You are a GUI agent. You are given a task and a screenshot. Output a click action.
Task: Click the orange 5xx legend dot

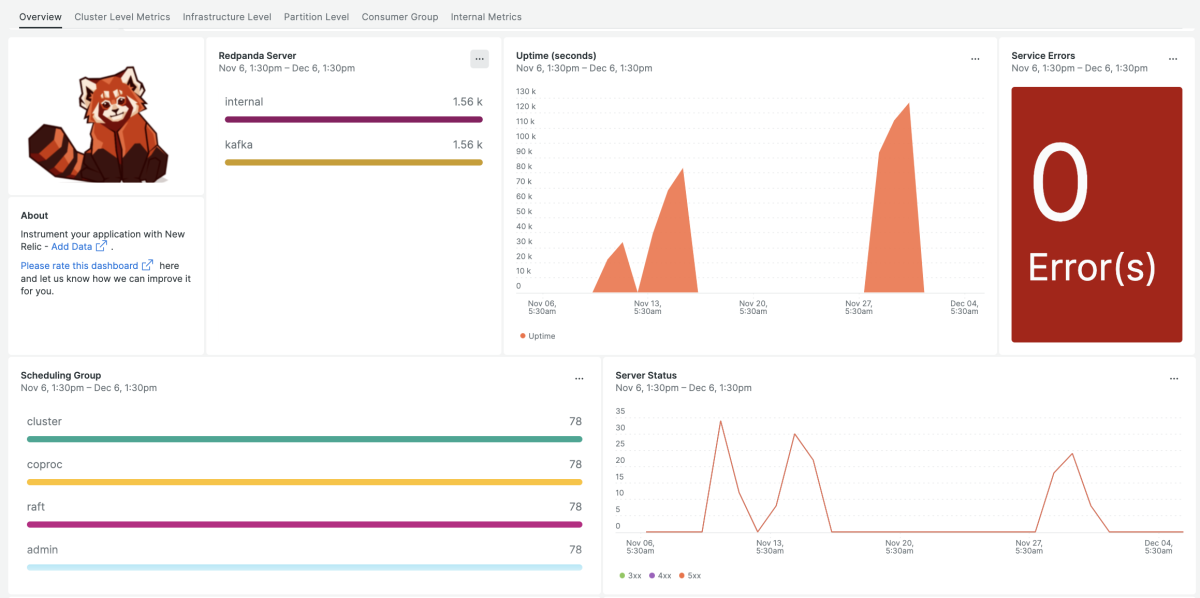tap(682, 575)
